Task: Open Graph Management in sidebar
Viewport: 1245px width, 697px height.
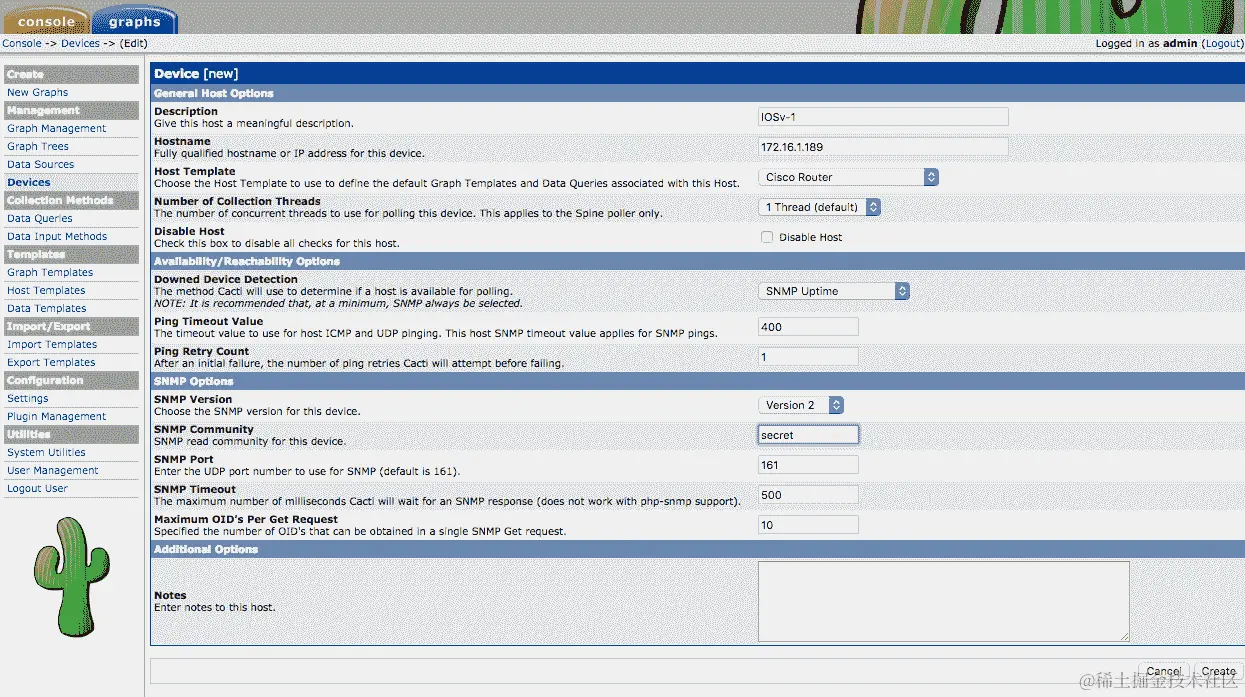Action: tap(56, 128)
